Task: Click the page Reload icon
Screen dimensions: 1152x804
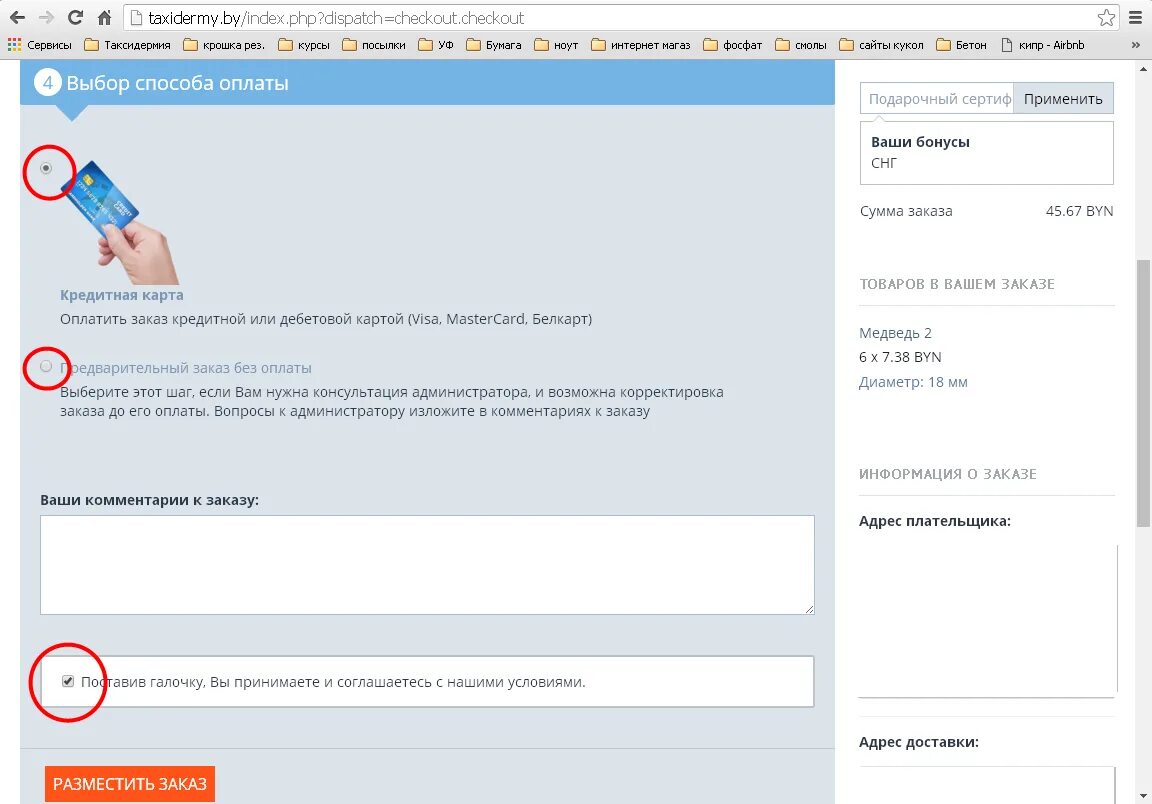Action: pos(76,17)
